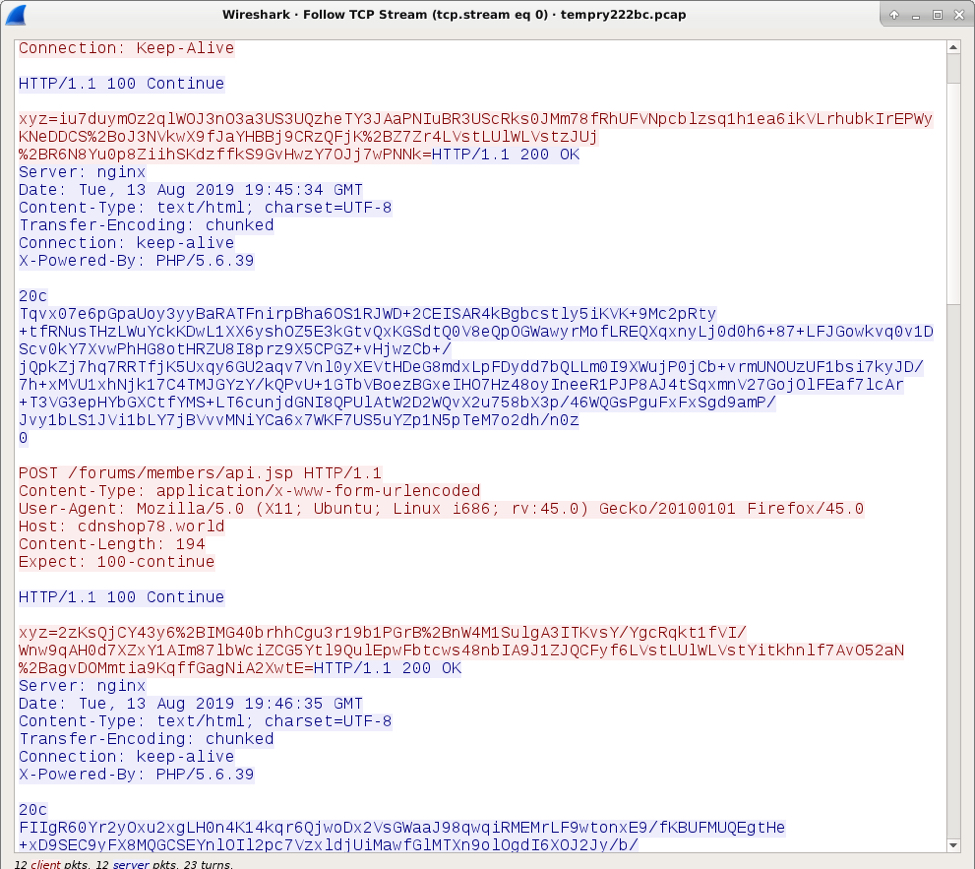
Task: Minimize the Follow TCP Stream window
Action: click(x=916, y=15)
